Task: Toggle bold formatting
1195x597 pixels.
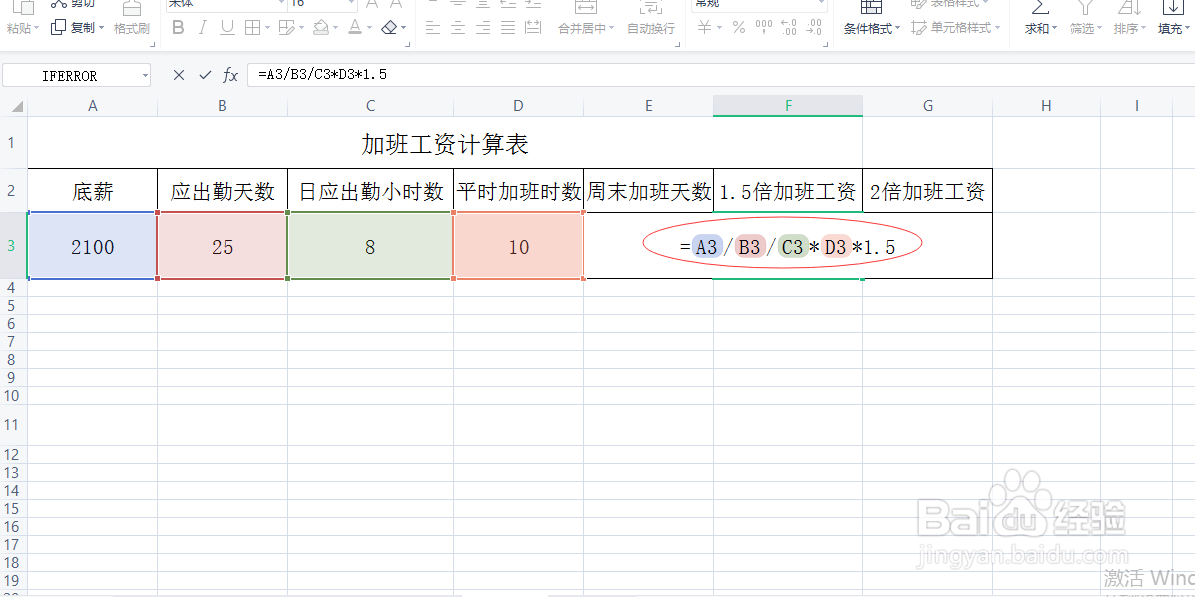Action: click(177, 27)
